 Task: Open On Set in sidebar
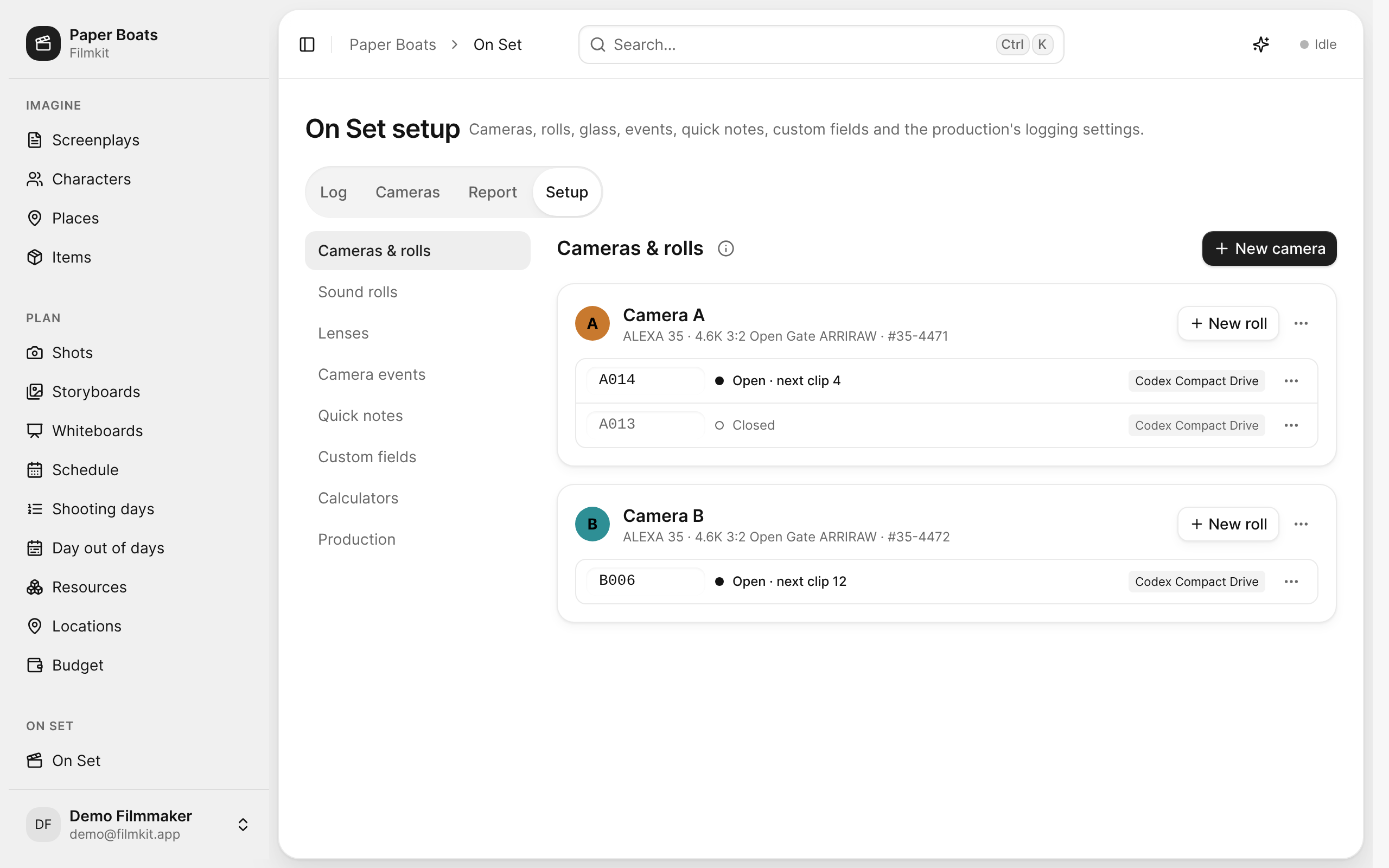coord(139,760)
